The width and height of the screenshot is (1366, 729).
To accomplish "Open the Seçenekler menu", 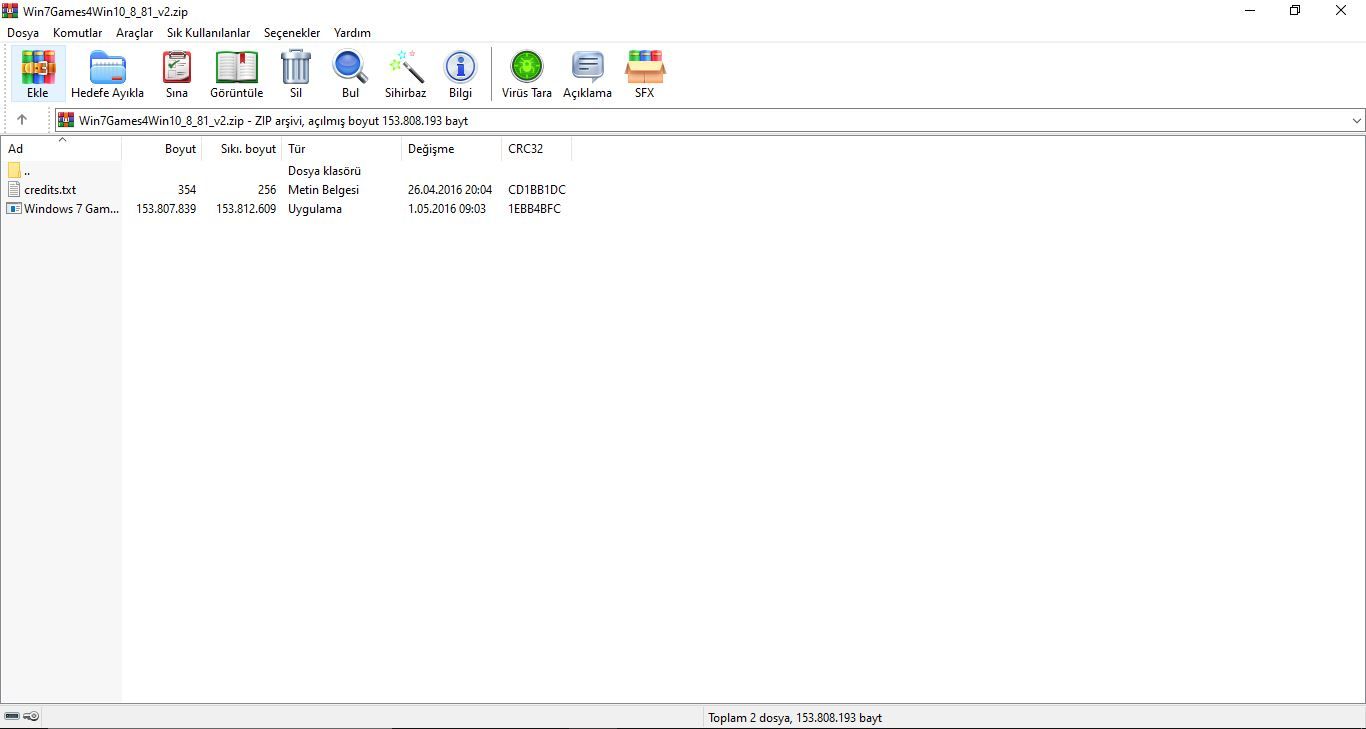I will click(x=292, y=33).
